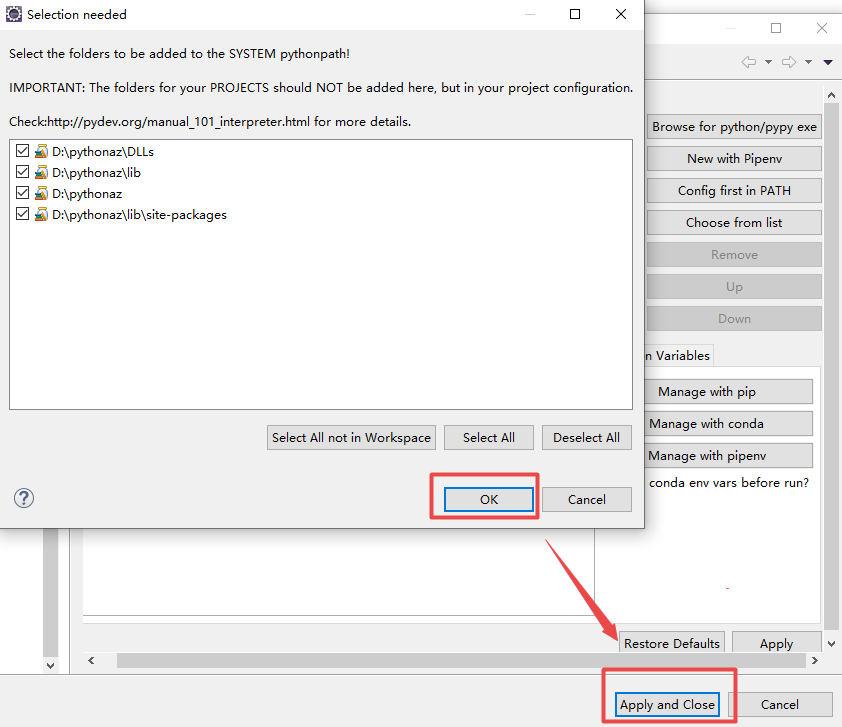Open the Preferences view menu triangle
The width and height of the screenshot is (842, 727).
click(828, 62)
